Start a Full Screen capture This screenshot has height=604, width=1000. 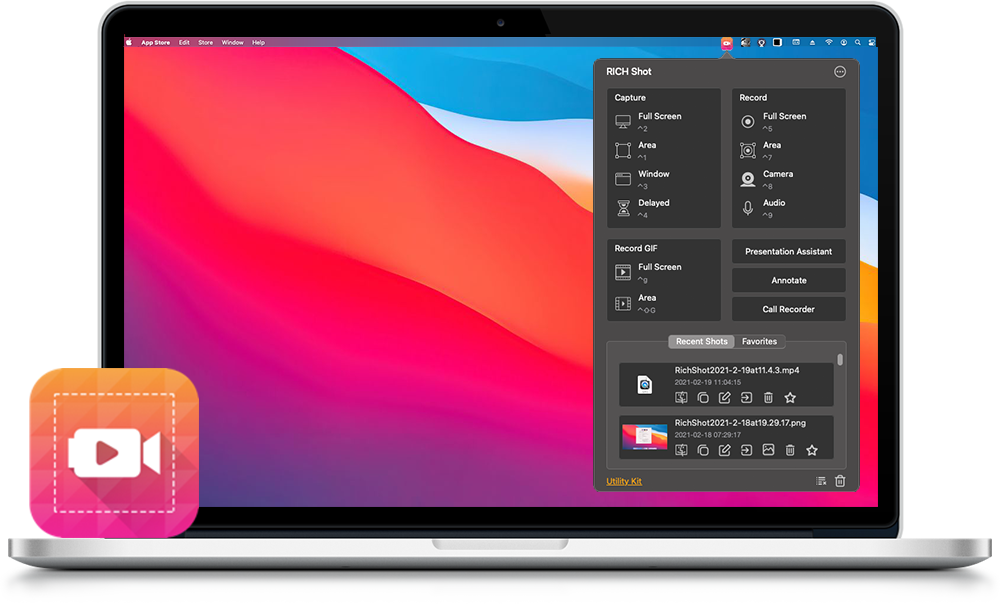point(649,121)
